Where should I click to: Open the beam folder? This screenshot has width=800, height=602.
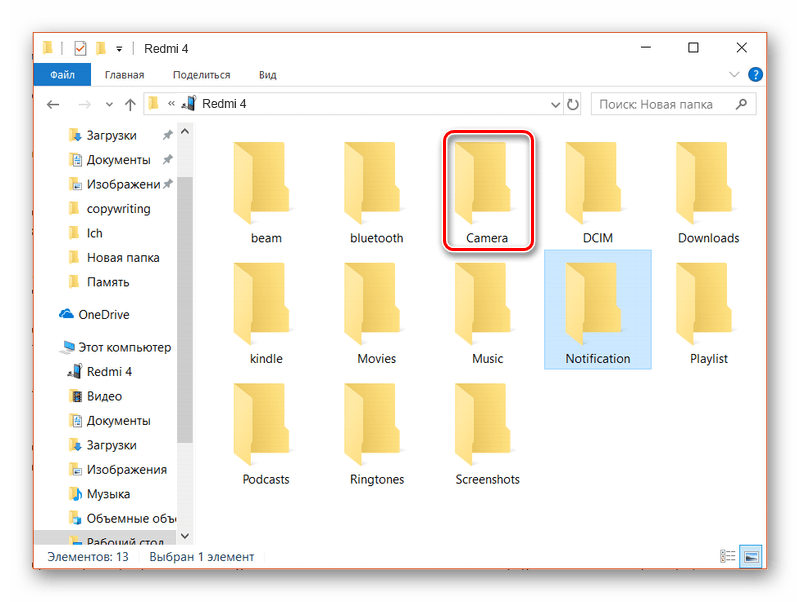(x=266, y=194)
